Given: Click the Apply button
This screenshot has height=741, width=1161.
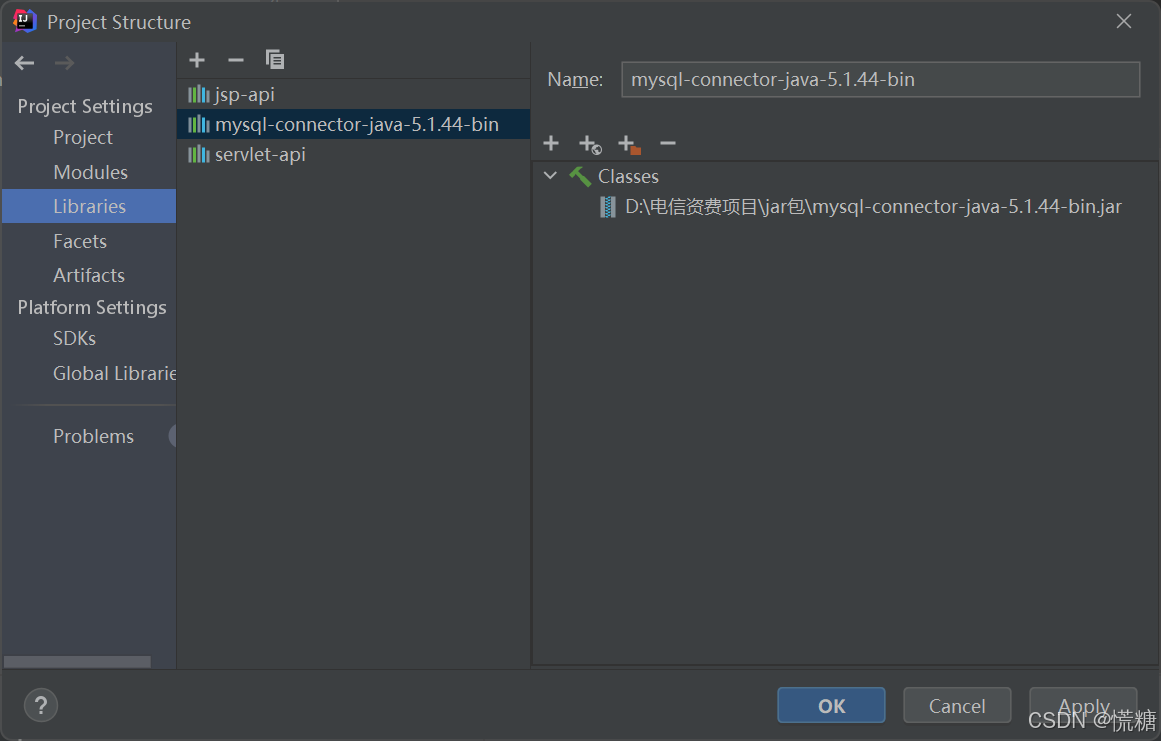Looking at the screenshot, I should [x=1083, y=705].
